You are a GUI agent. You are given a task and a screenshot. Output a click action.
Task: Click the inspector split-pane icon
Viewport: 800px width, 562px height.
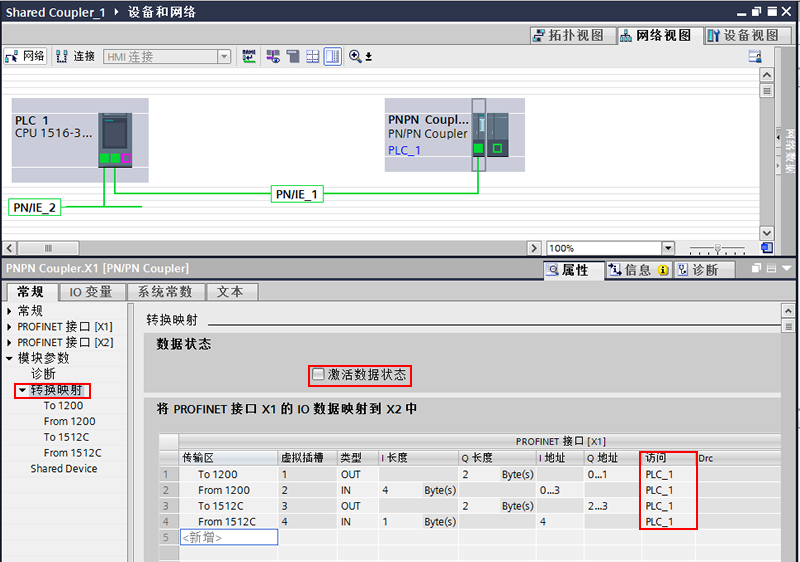pos(771,268)
